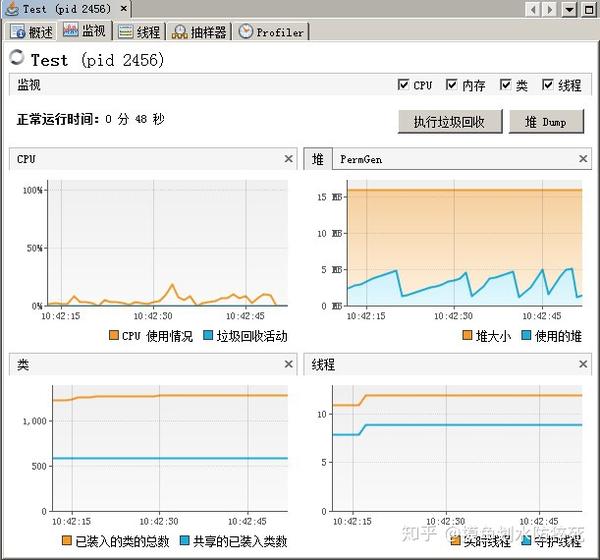Click the orange CPU 使用情况 legend swatch

coord(114,335)
